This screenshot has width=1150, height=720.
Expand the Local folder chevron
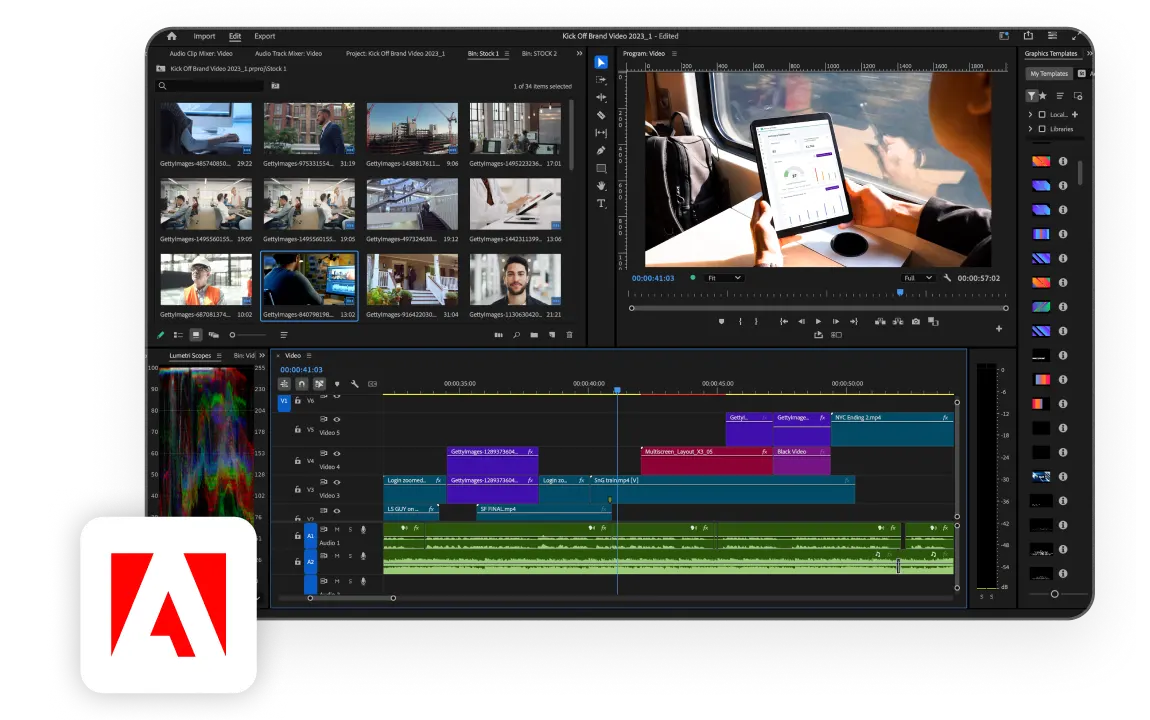point(1030,114)
